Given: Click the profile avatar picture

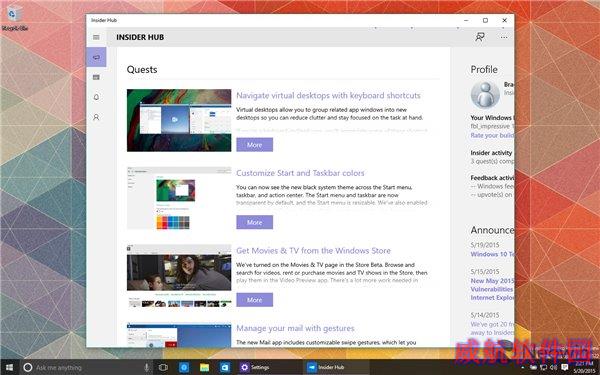Looking at the screenshot, I should click(x=485, y=95).
